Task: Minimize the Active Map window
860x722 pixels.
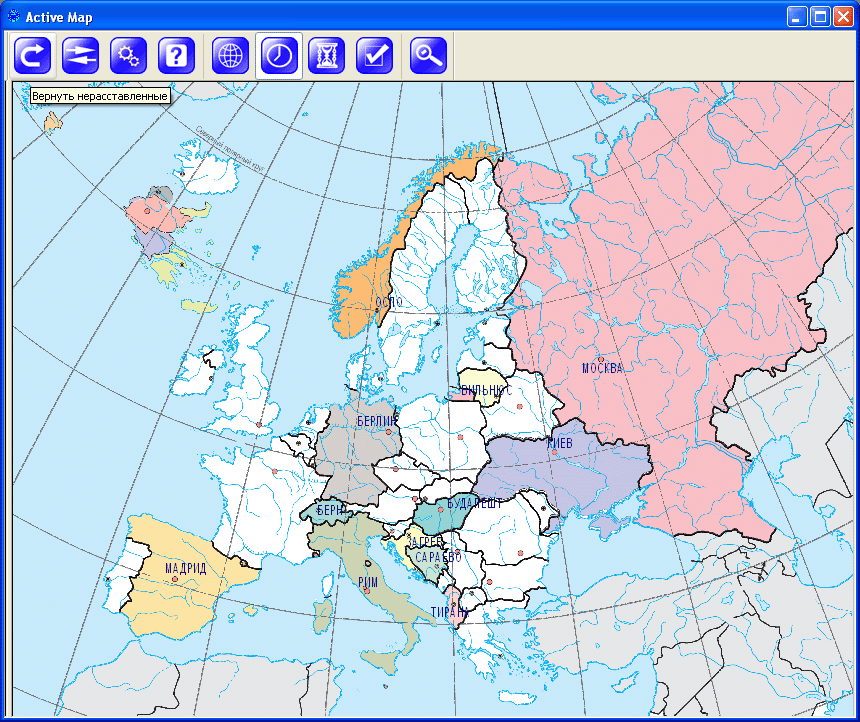Action: [796, 17]
